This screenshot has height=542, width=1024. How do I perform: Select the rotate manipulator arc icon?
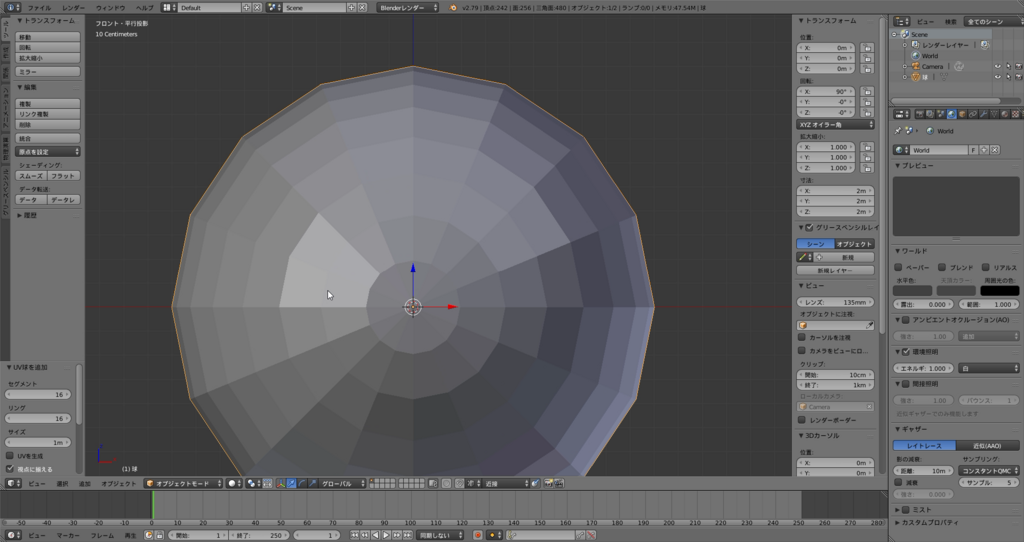point(302,483)
